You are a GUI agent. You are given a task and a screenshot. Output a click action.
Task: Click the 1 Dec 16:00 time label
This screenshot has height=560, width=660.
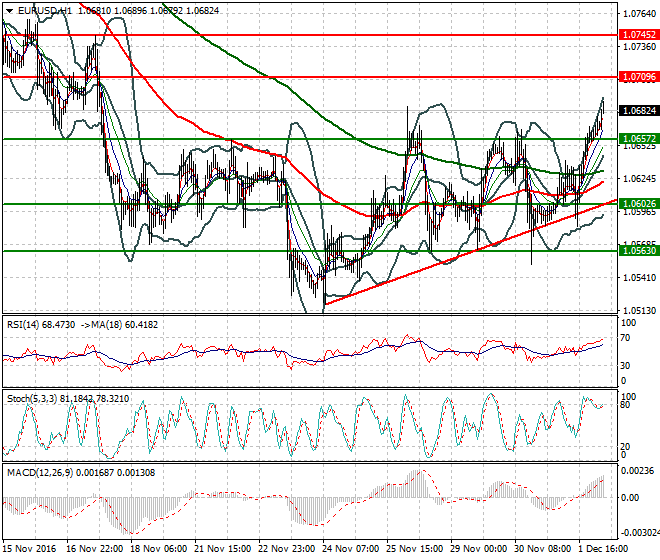coord(603,549)
